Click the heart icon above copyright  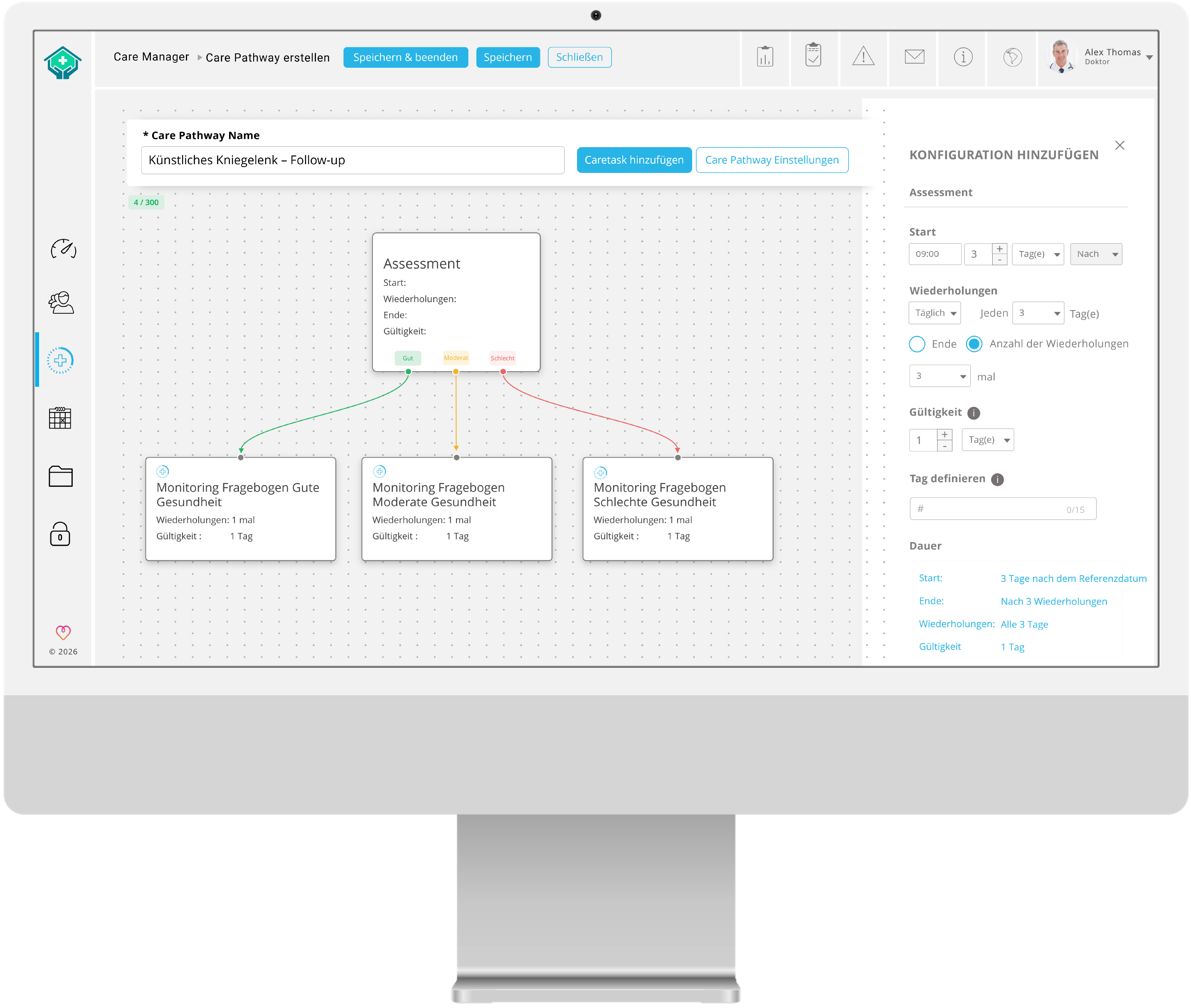coord(63,632)
